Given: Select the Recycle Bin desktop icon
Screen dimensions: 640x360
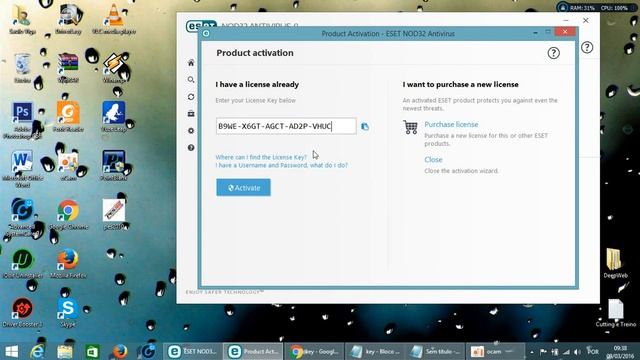Looking at the screenshot, I should pos(22,68).
